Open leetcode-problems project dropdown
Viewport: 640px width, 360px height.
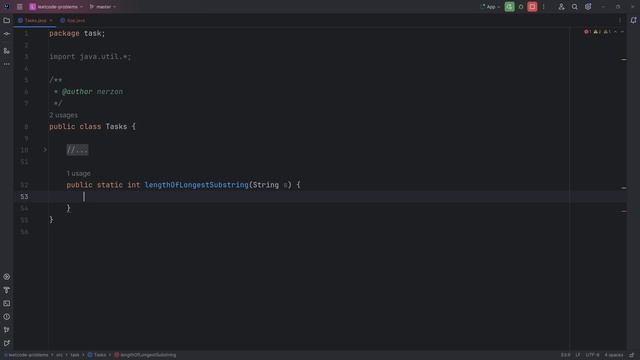pos(56,7)
